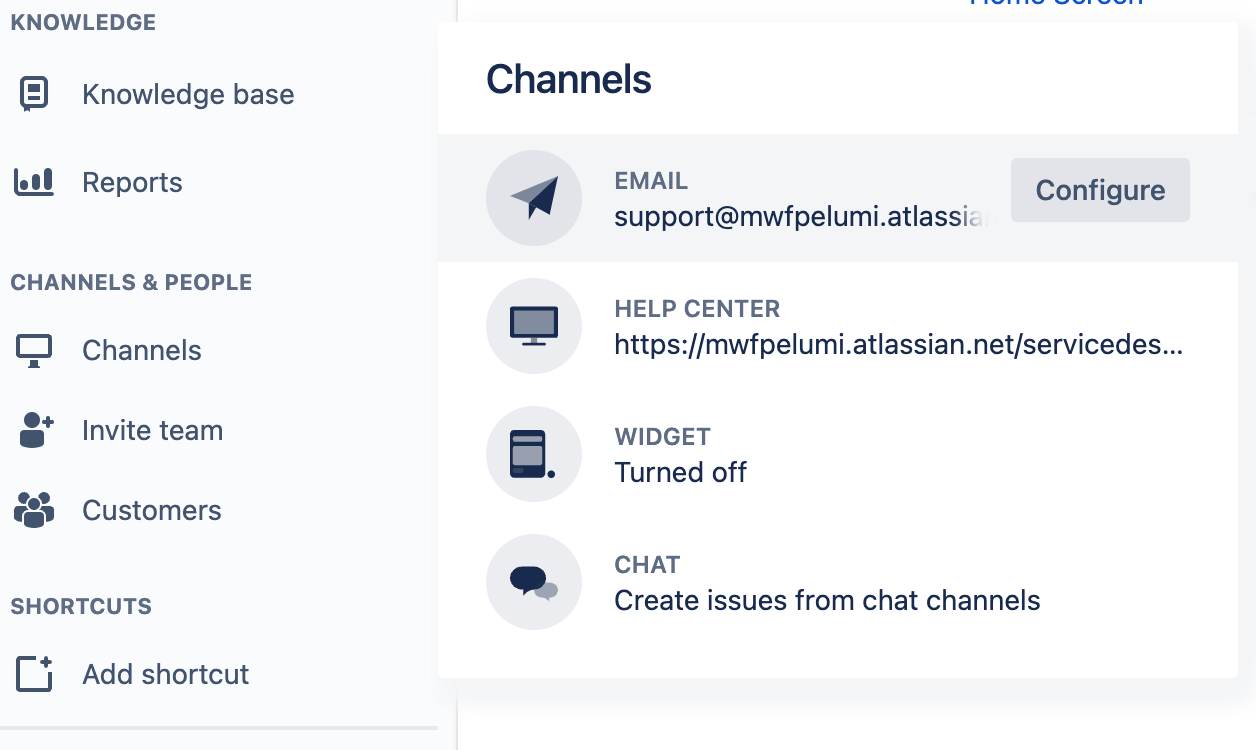Select the Customers group icon
The height and width of the screenshot is (750, 1256).
tap(34, 509)
